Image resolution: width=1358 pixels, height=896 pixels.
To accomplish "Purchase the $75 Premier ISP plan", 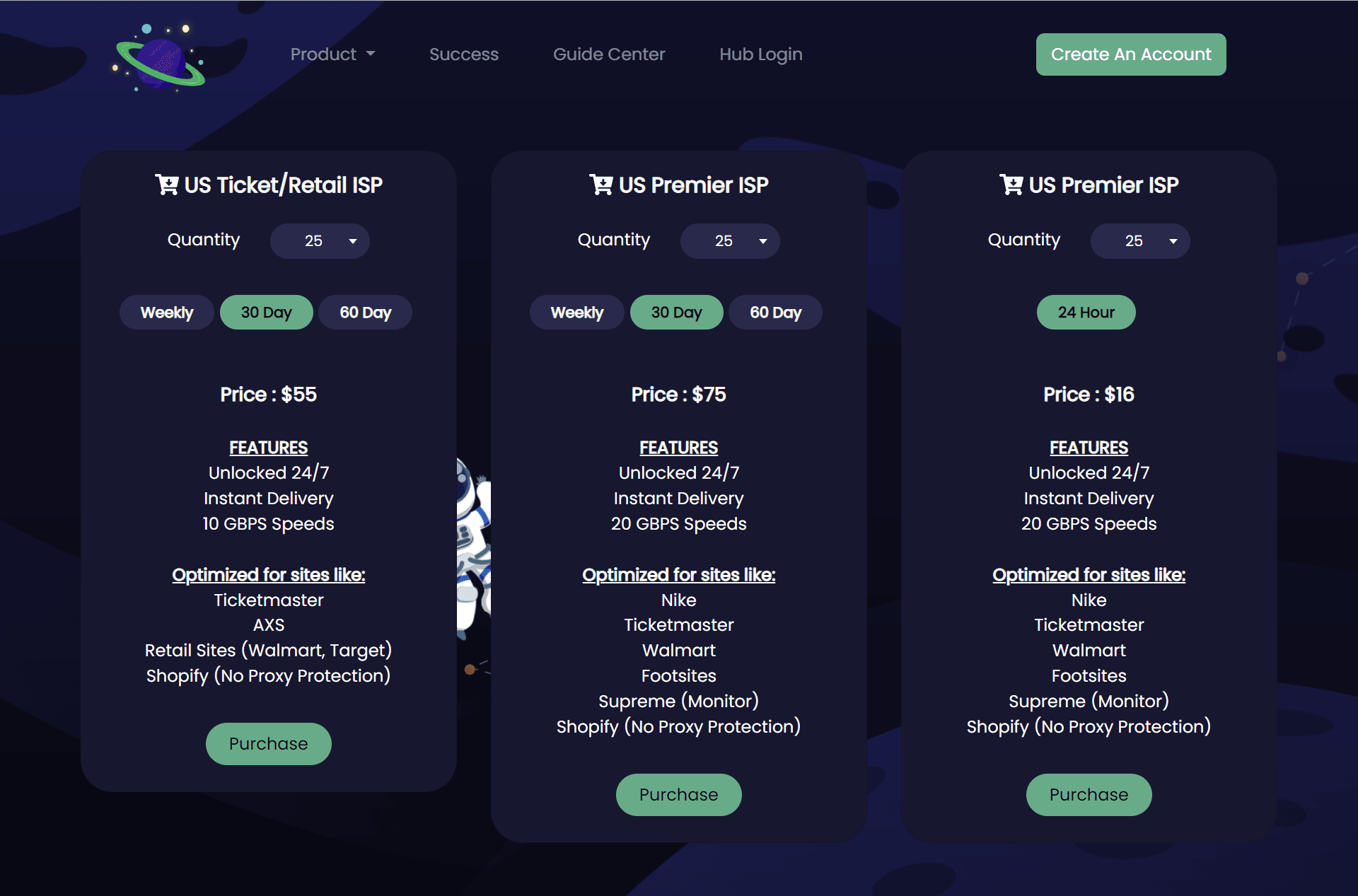I will coord(679,794).
